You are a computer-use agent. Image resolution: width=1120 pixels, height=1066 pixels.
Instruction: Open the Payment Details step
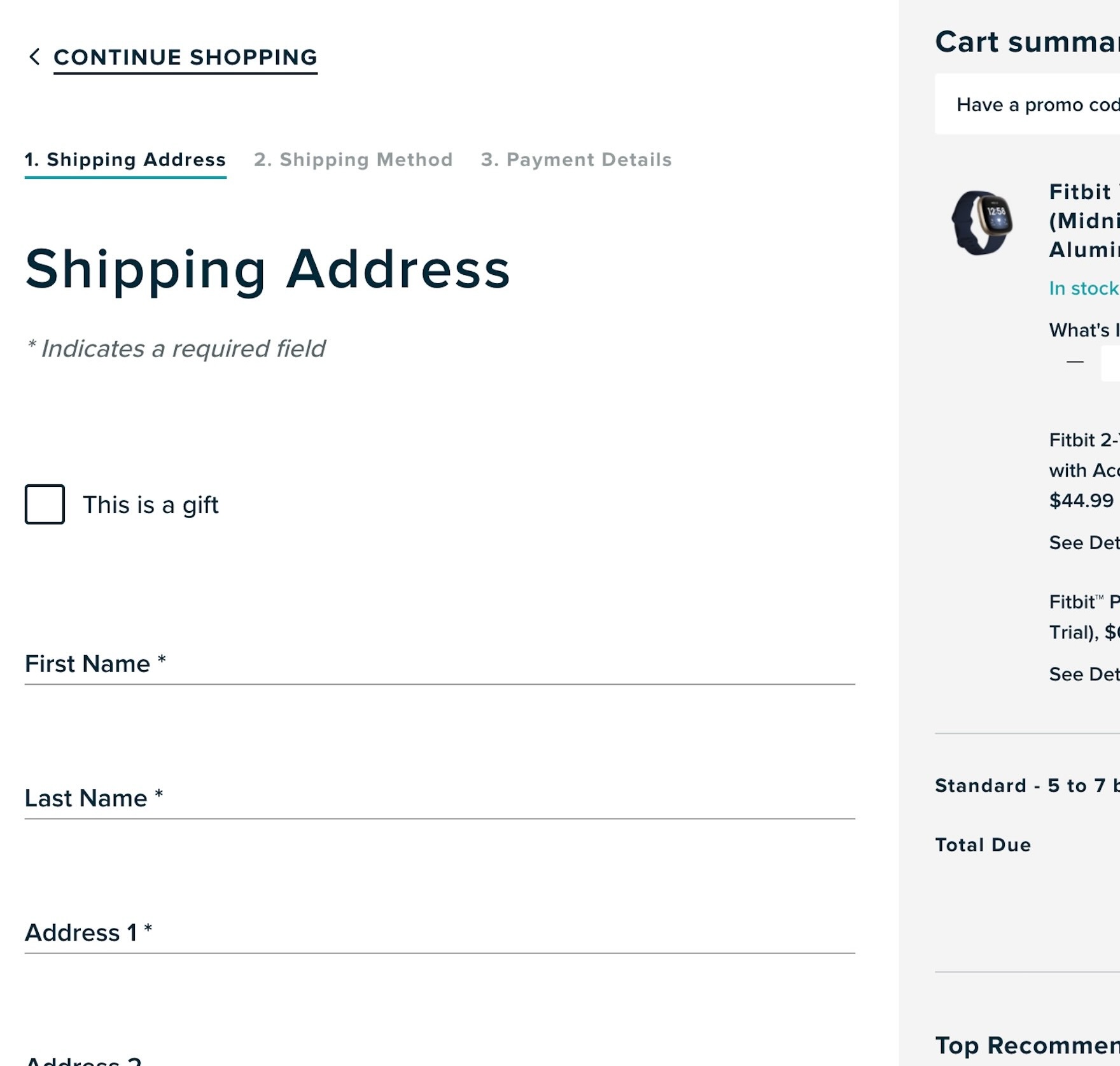coord(577,160)
